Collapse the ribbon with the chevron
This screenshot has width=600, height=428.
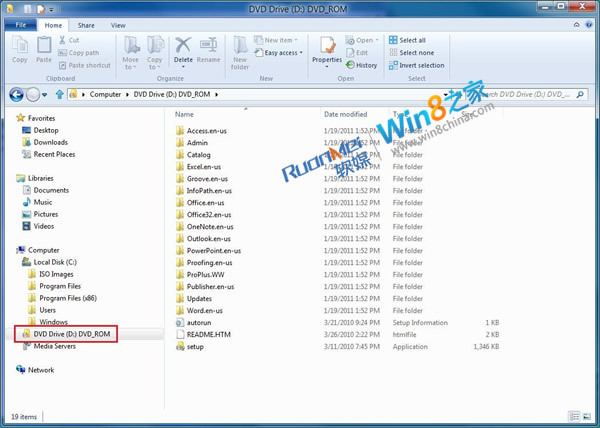(x=577, y=25)
